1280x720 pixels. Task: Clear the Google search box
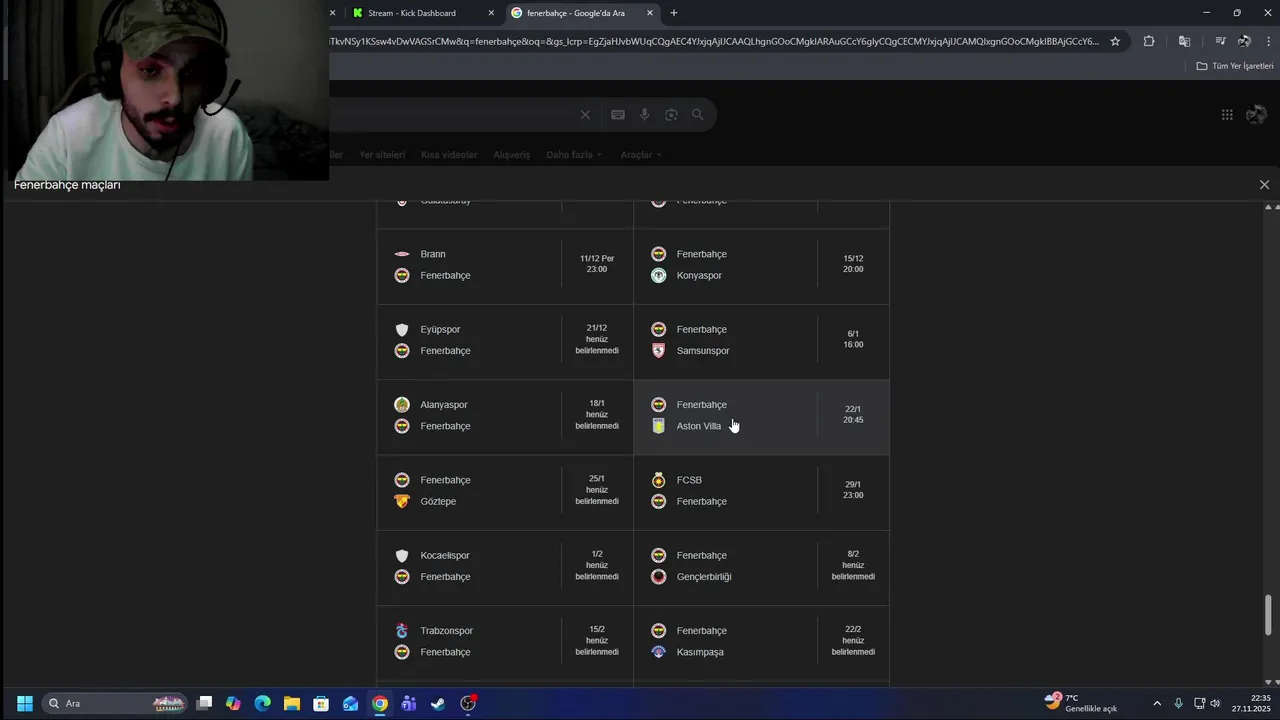(x=585, y=115)
